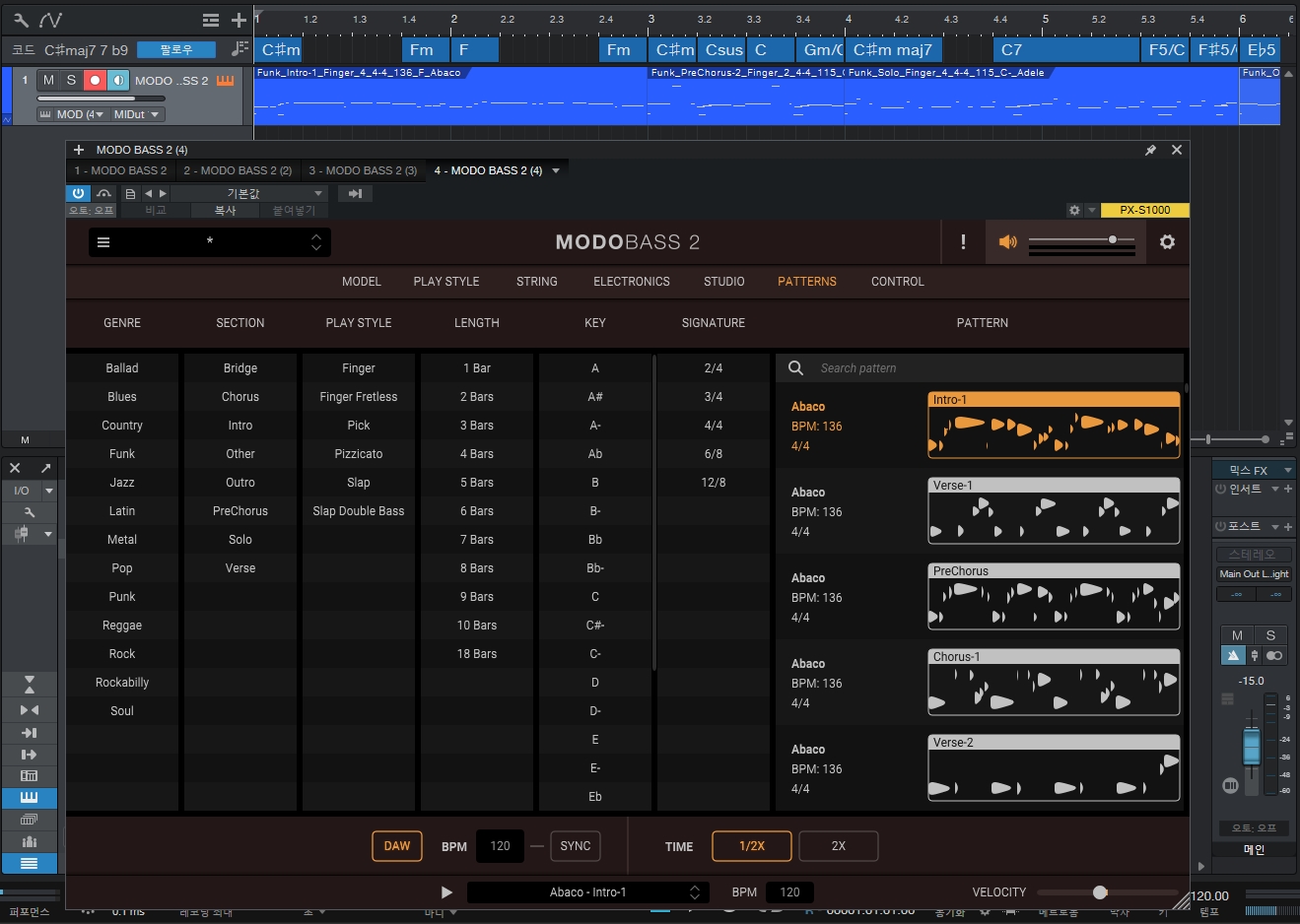1300x924 pixels.
Task: Open the channel list lines icon
Action: pos(30,863)
